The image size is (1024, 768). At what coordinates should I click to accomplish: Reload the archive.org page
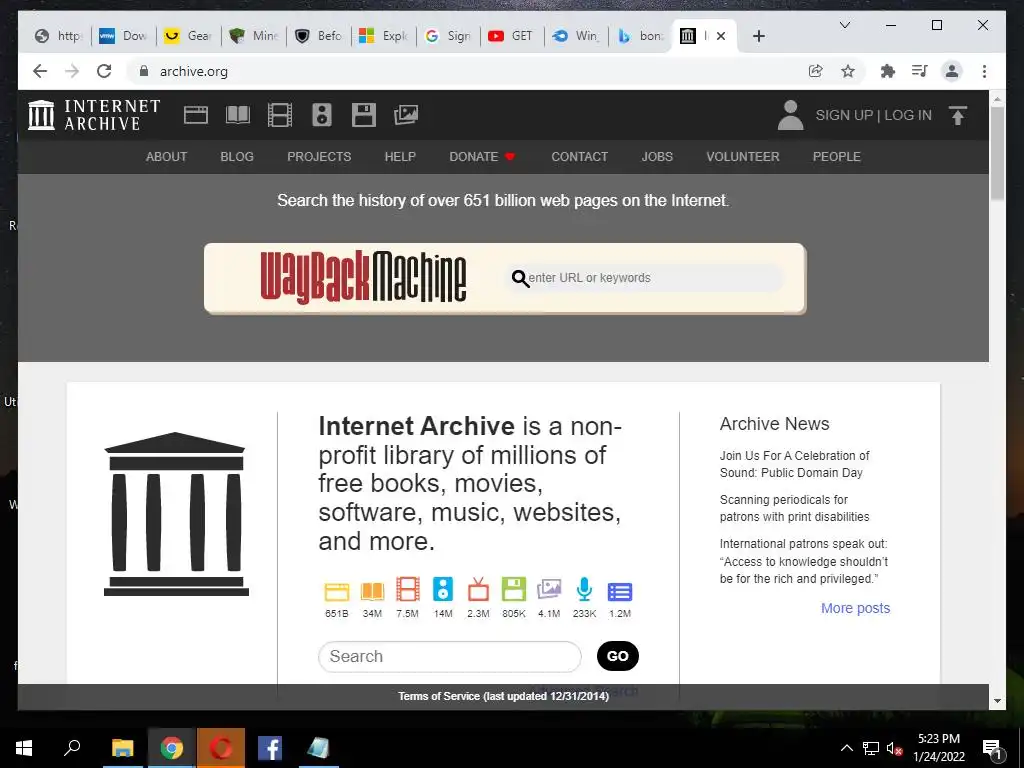104,71
